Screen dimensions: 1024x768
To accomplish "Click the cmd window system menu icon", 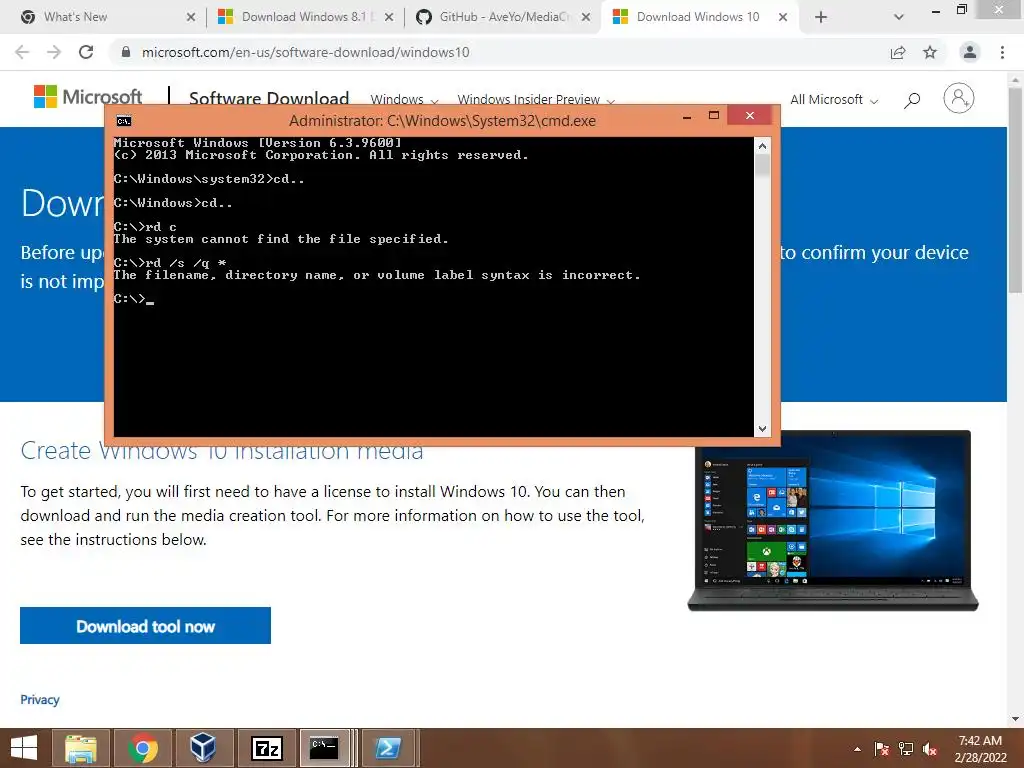I will 123,121.
